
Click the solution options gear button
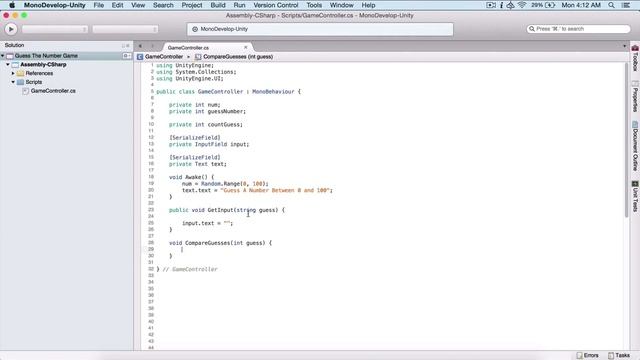127,56
